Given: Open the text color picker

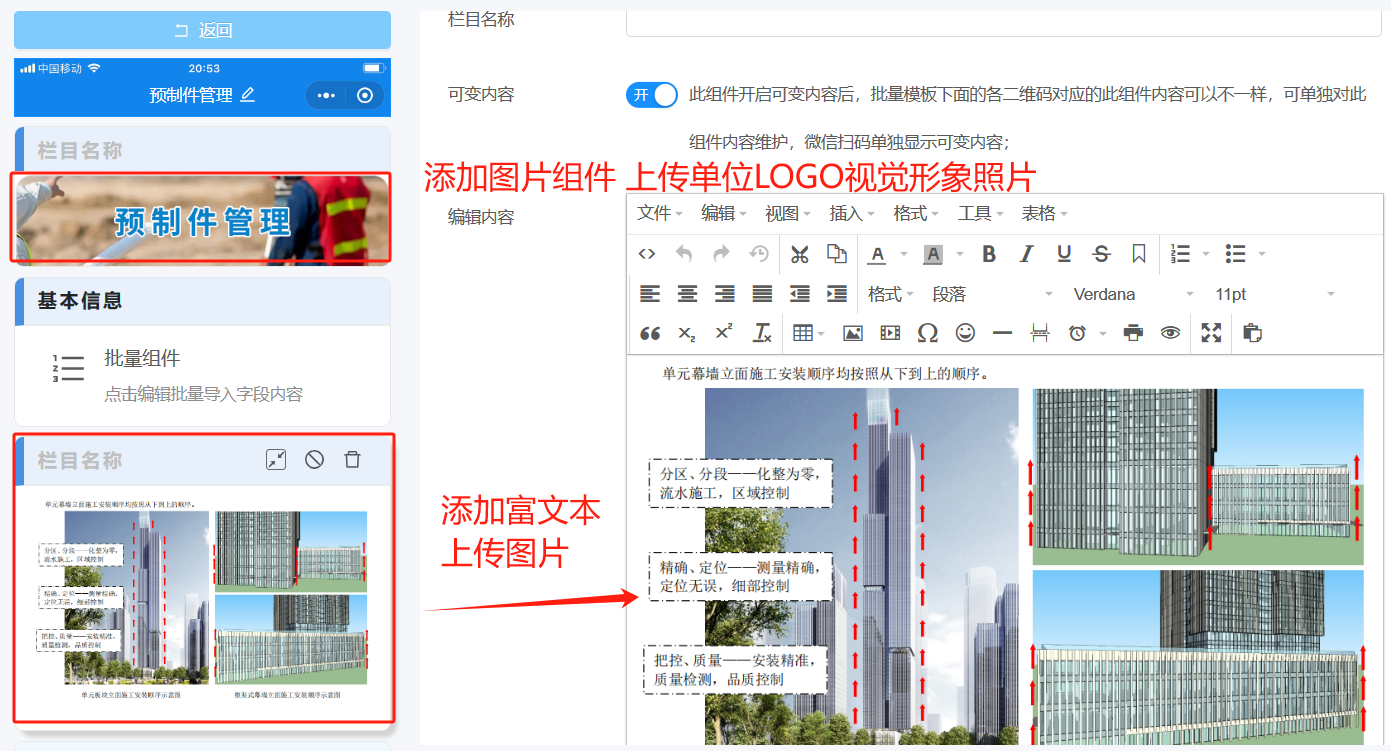Looking at the screenshot, I should click(x=875, y=254).
